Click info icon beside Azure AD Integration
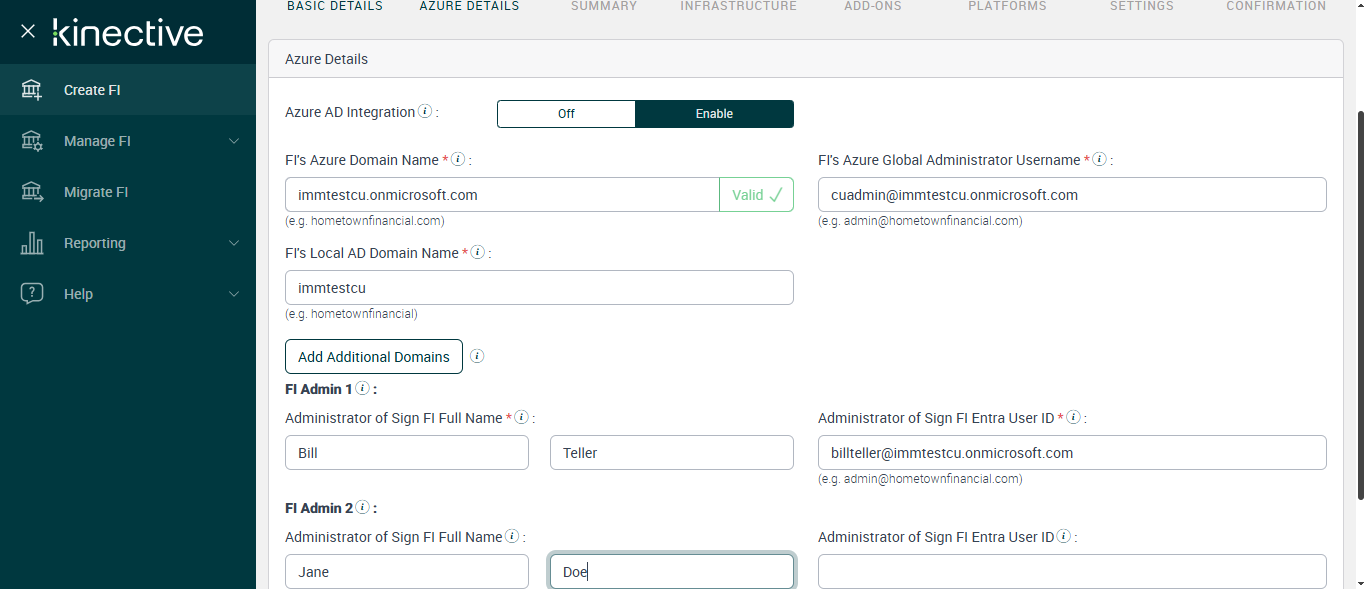The width and height of the screenshot is (1366, 589). pos(425,112)
